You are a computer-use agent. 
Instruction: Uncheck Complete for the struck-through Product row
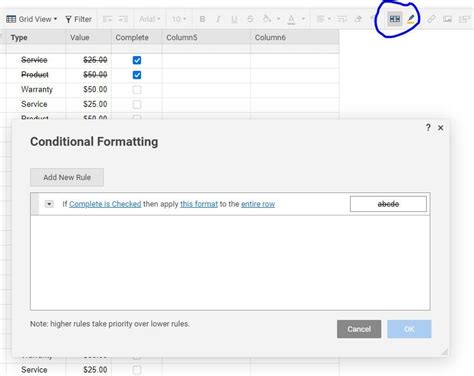tap(137, 75)
